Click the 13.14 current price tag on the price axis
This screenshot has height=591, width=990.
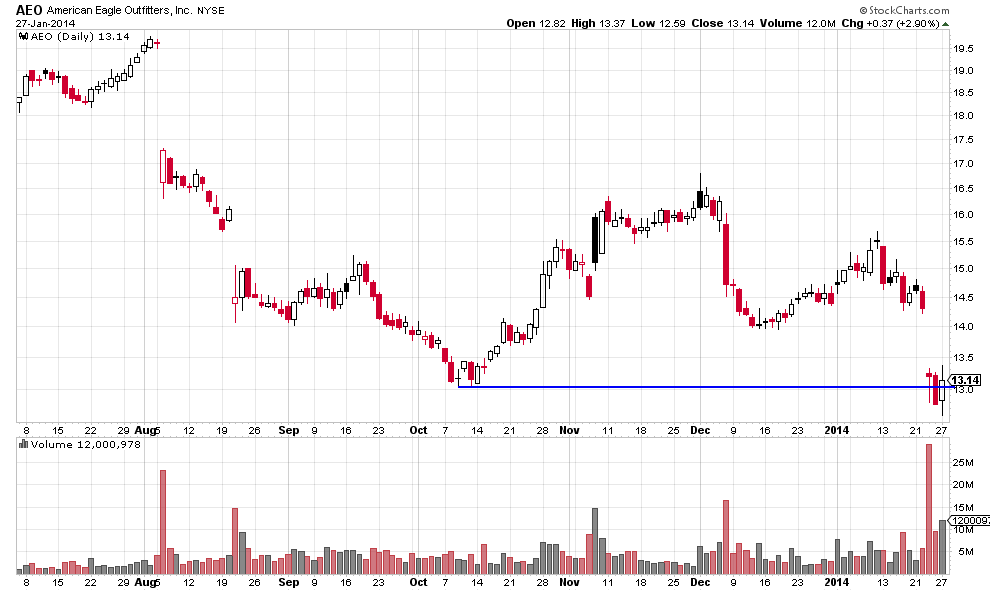coord(965,380)
